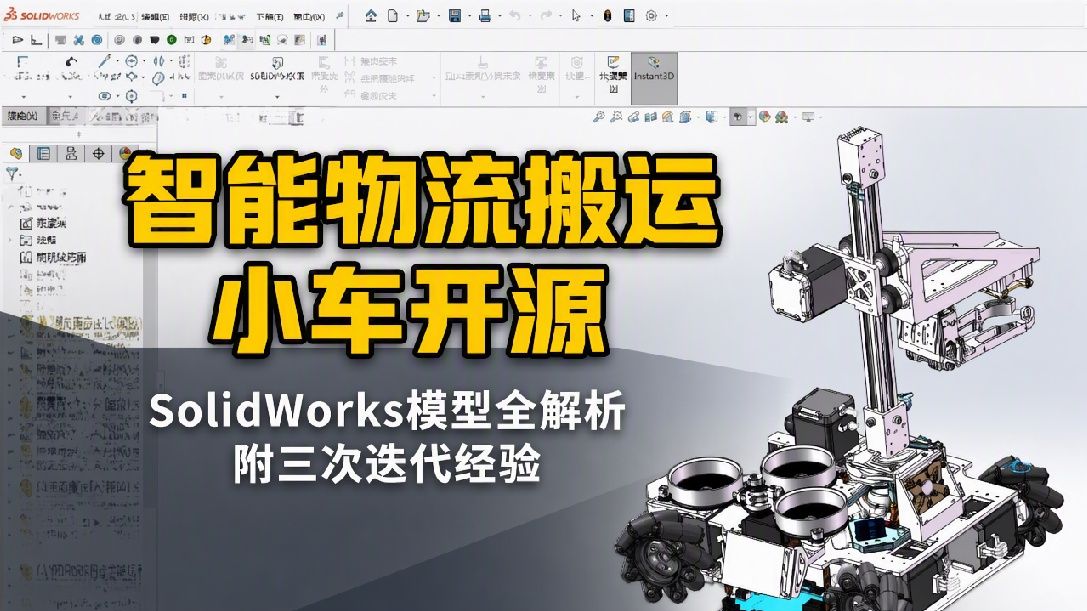Click the tree filter funnel icon
This screenshot has width=1087, height=611.
point(12,173)
